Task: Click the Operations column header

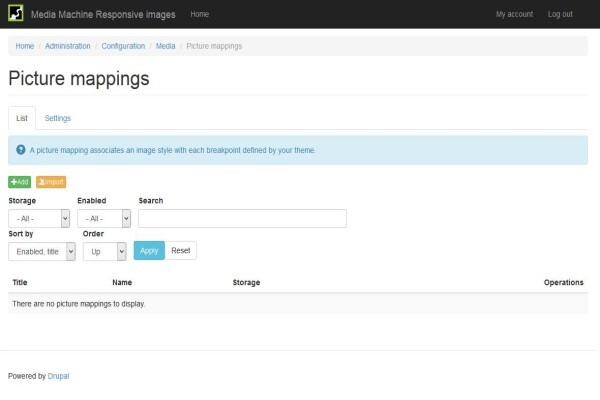Action: [564, 282]
